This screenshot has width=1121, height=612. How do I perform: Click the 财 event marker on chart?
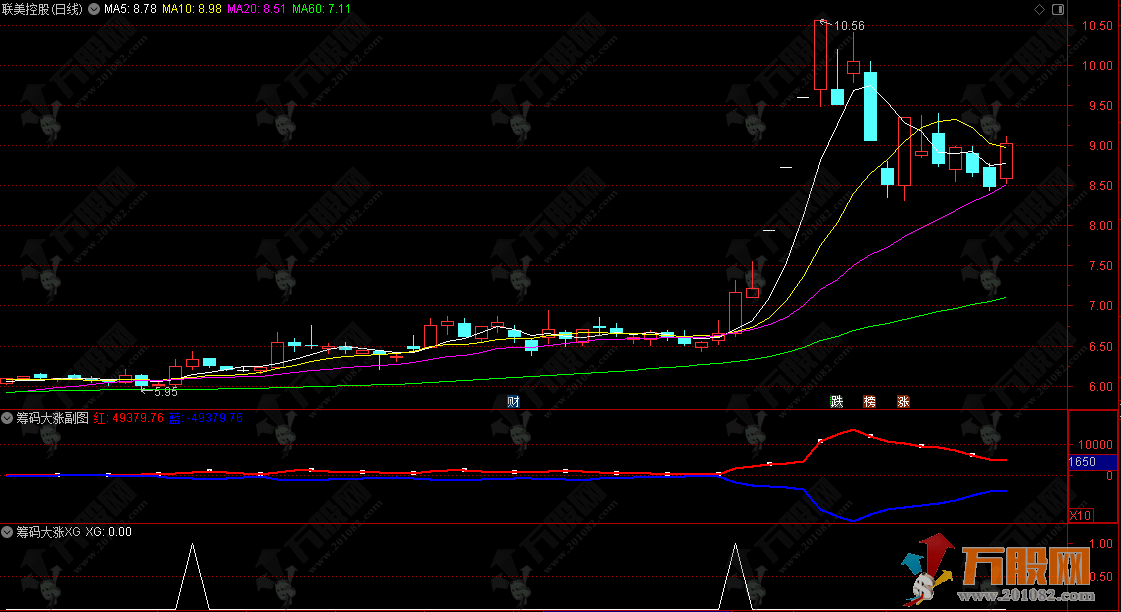coord(513,402)
